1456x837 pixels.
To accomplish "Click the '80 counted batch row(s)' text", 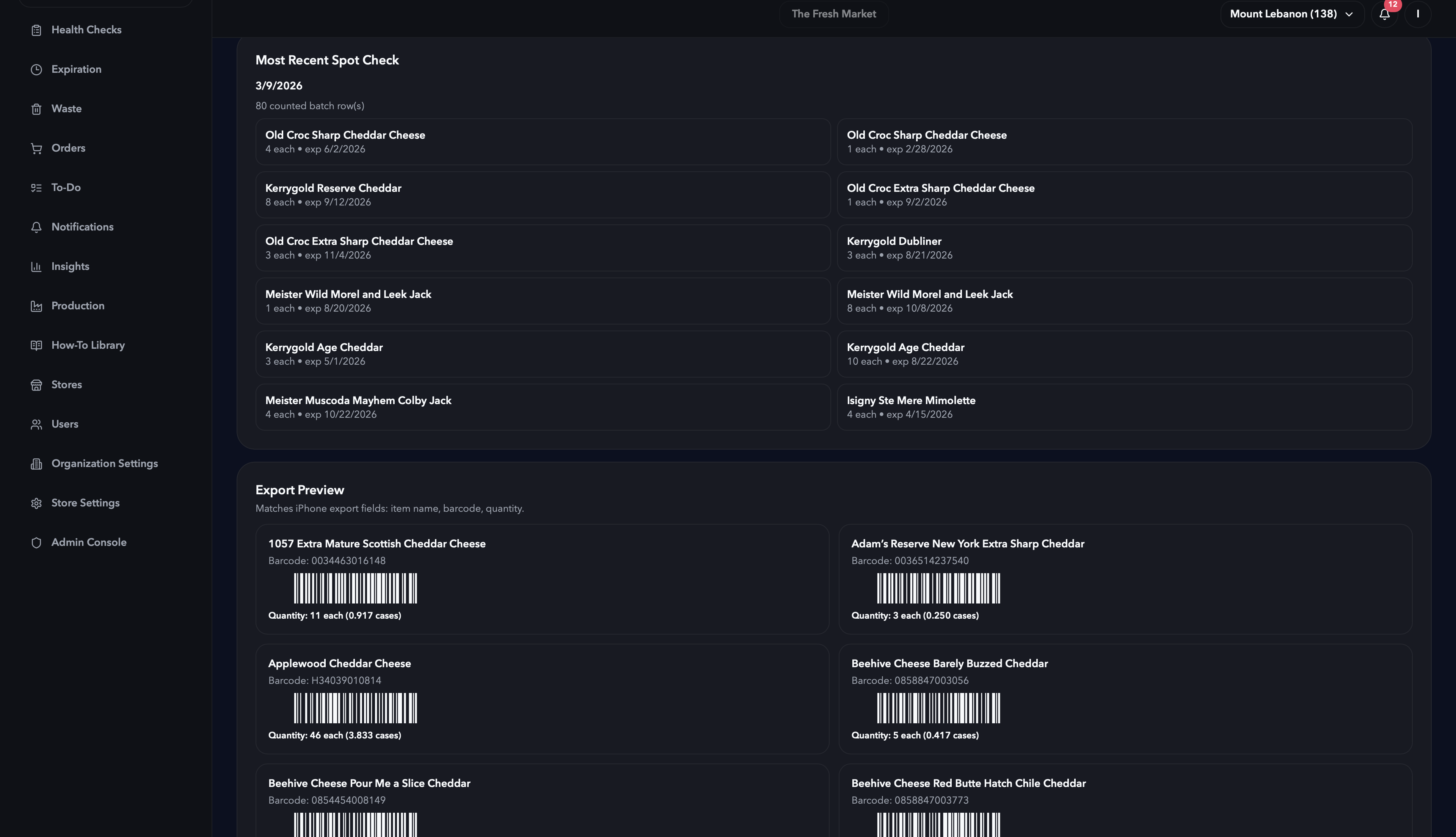I will click(x=310, y=107).
